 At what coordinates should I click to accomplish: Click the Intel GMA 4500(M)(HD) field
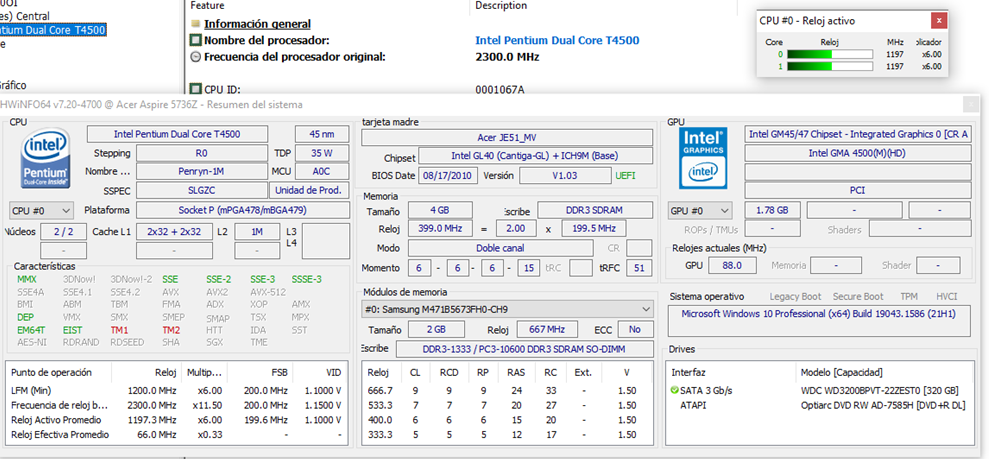(x=857, y=153)
